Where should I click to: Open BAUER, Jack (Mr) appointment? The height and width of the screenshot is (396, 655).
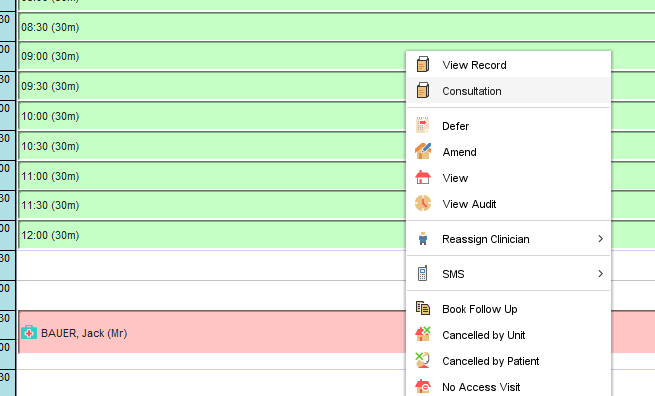coord(212,332)
